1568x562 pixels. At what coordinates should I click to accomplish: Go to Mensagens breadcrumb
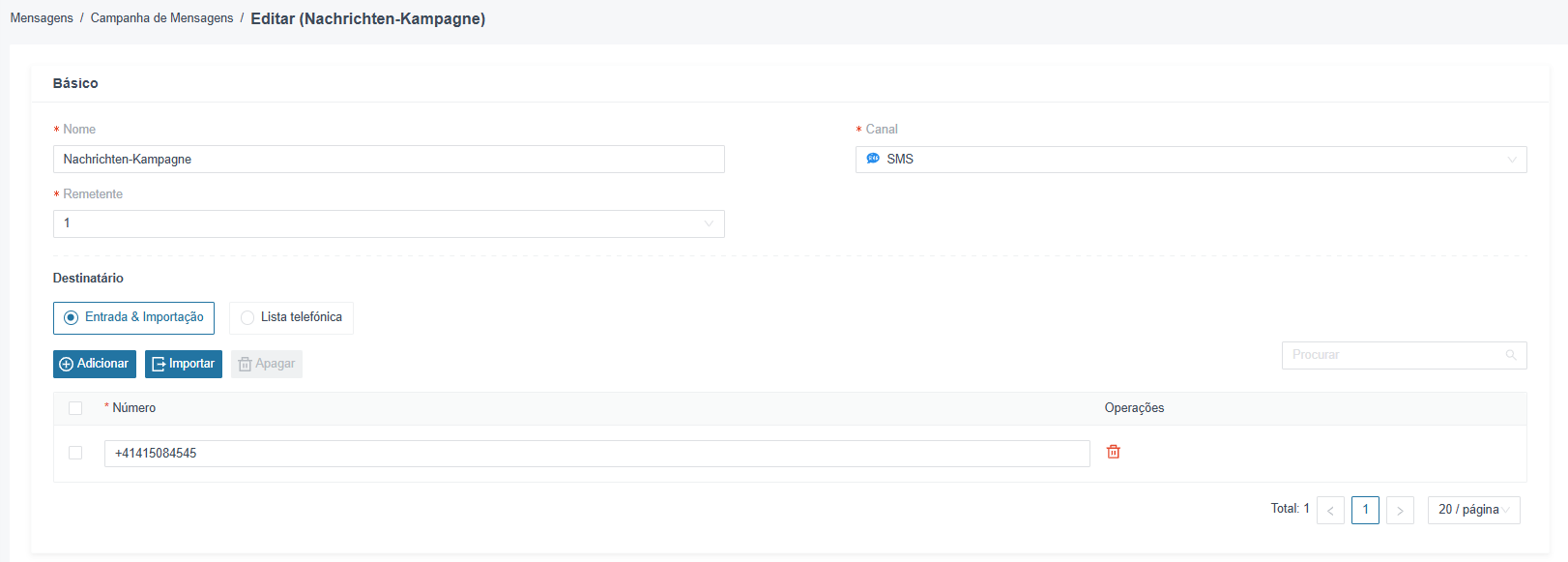point(42,18)
